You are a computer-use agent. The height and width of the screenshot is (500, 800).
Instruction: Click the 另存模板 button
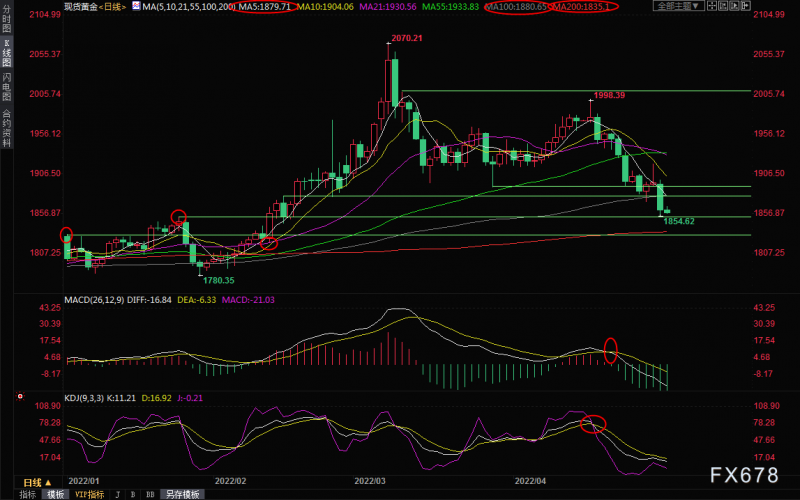coord(181,494)
